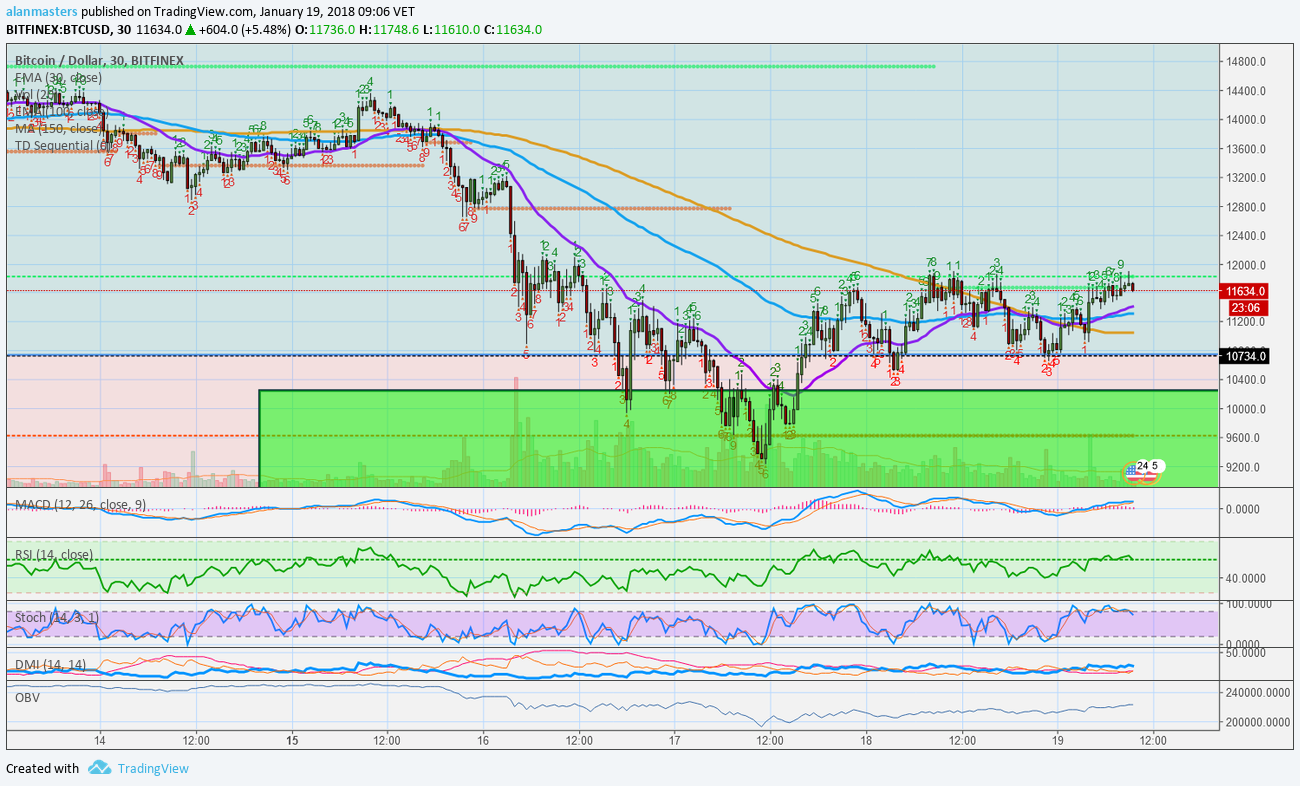Viewport: 1300px width, 786px height.
Task: Click OBV scale value 240000.0000
Action: tap(1257, 692)
